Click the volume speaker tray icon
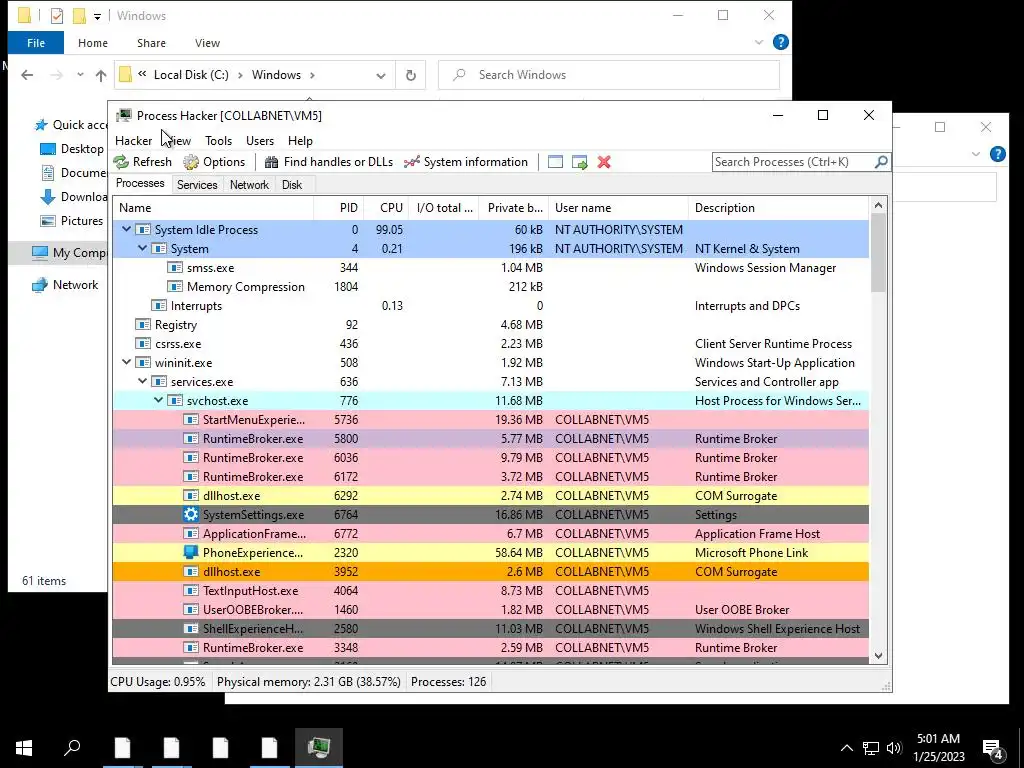Screen dimensions: 1024x768 pyautogui.click(x=894, y=748)
